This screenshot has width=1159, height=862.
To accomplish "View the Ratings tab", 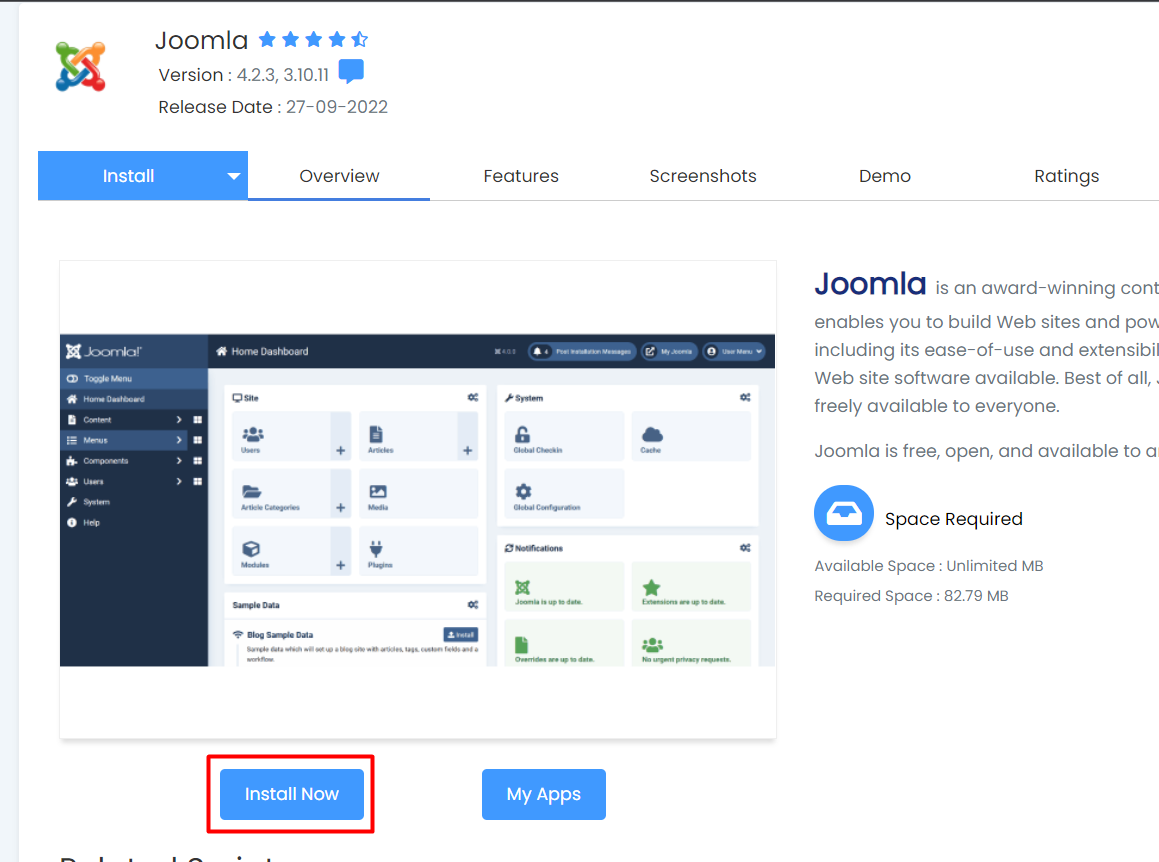I will 1067,176.
